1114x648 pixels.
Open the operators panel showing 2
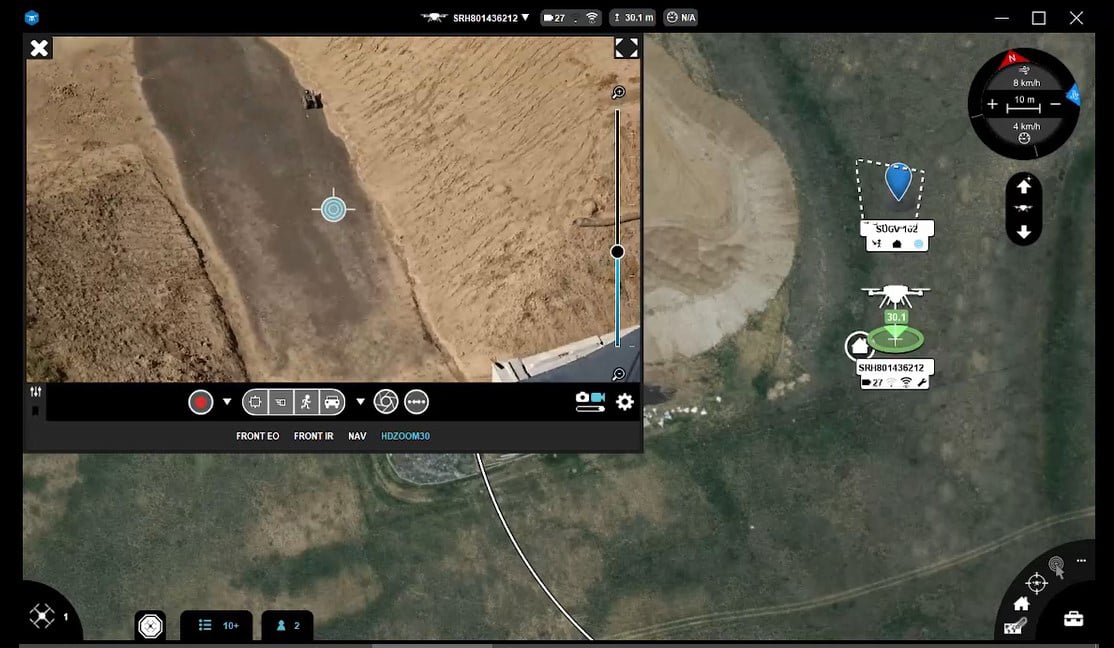[288, 625]
